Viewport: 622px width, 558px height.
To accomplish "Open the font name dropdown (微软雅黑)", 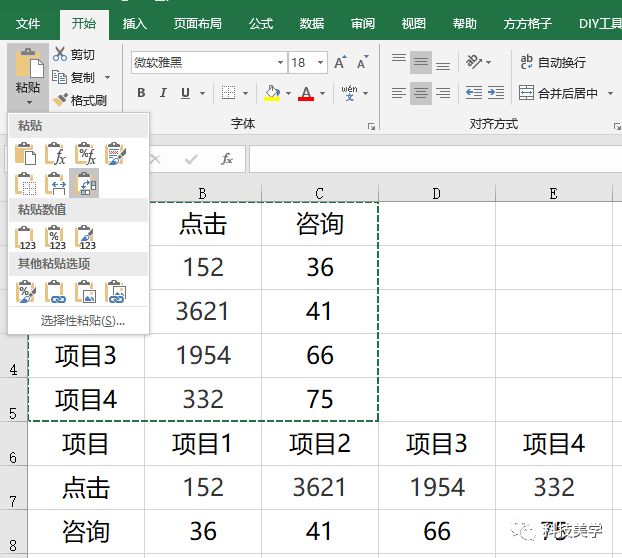I will tap(280, 63).
